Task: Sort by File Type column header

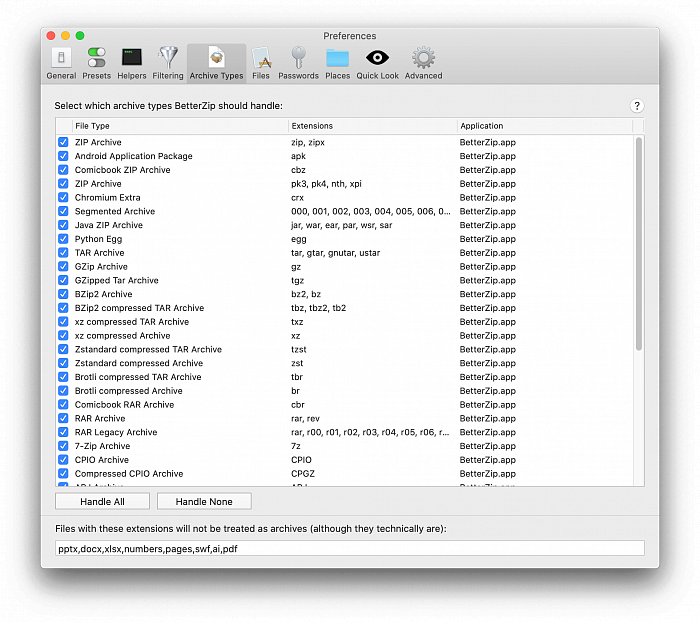Action: click(180, 126)
